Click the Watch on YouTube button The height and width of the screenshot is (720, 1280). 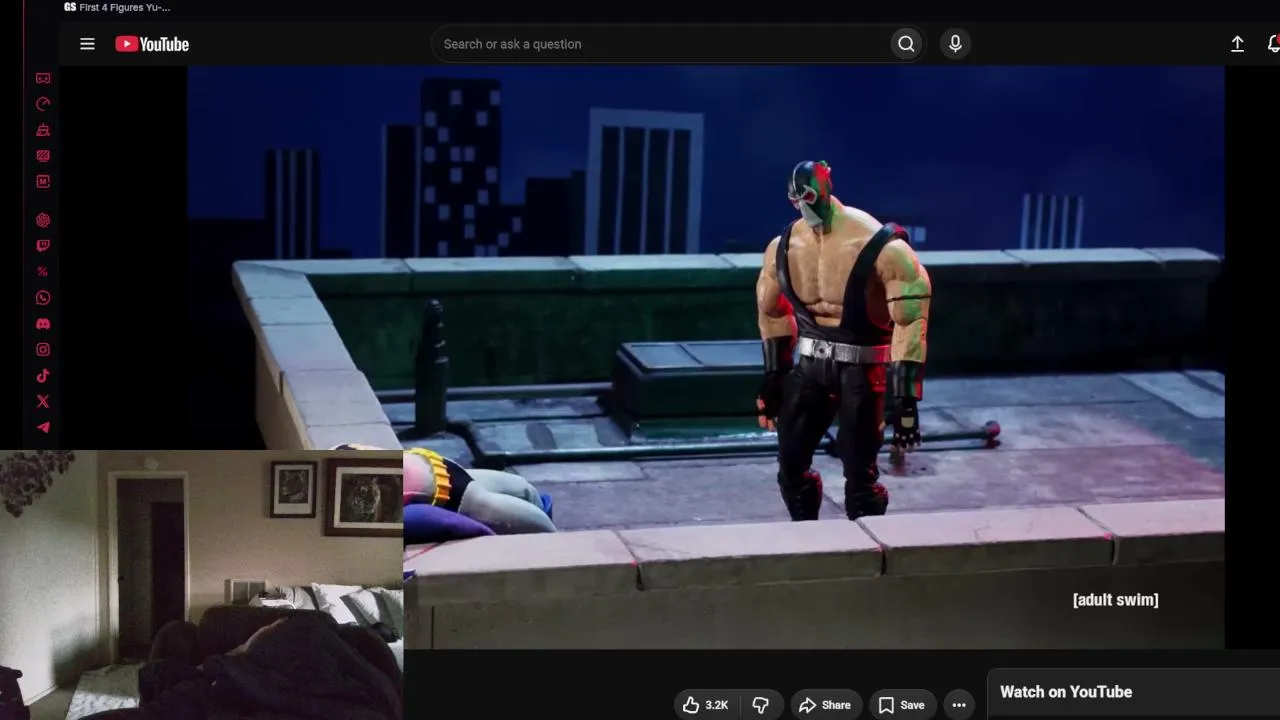(1066, 692)
